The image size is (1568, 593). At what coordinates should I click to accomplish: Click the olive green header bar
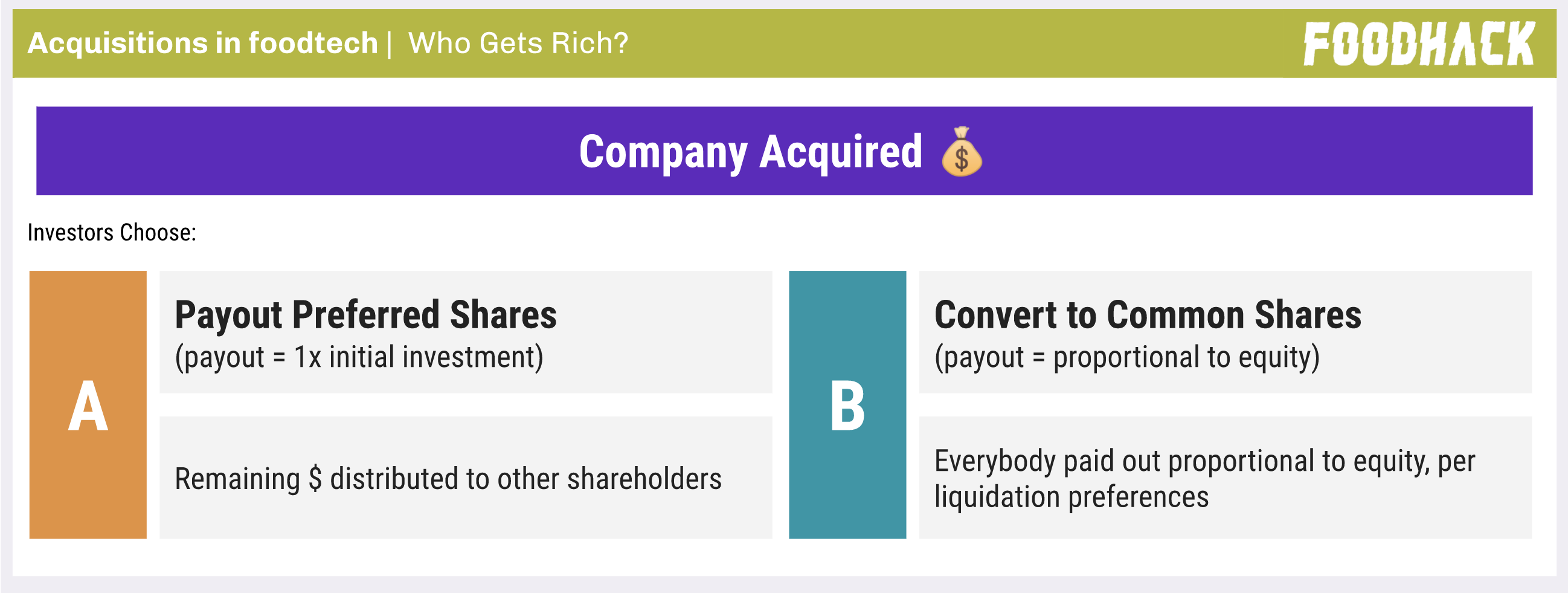tap(784, 44)
